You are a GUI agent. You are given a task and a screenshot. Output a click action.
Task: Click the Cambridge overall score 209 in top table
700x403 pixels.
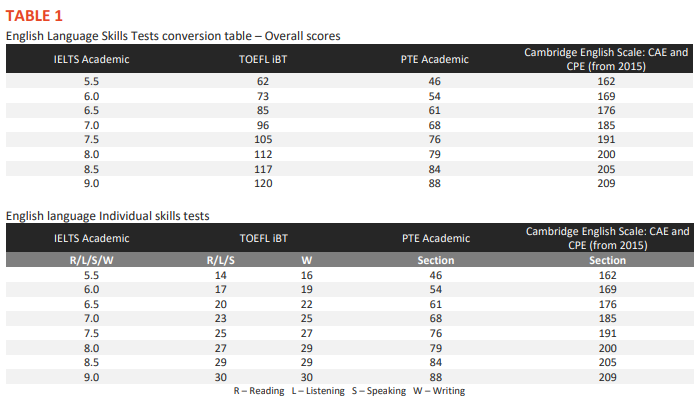click(606, 183)
